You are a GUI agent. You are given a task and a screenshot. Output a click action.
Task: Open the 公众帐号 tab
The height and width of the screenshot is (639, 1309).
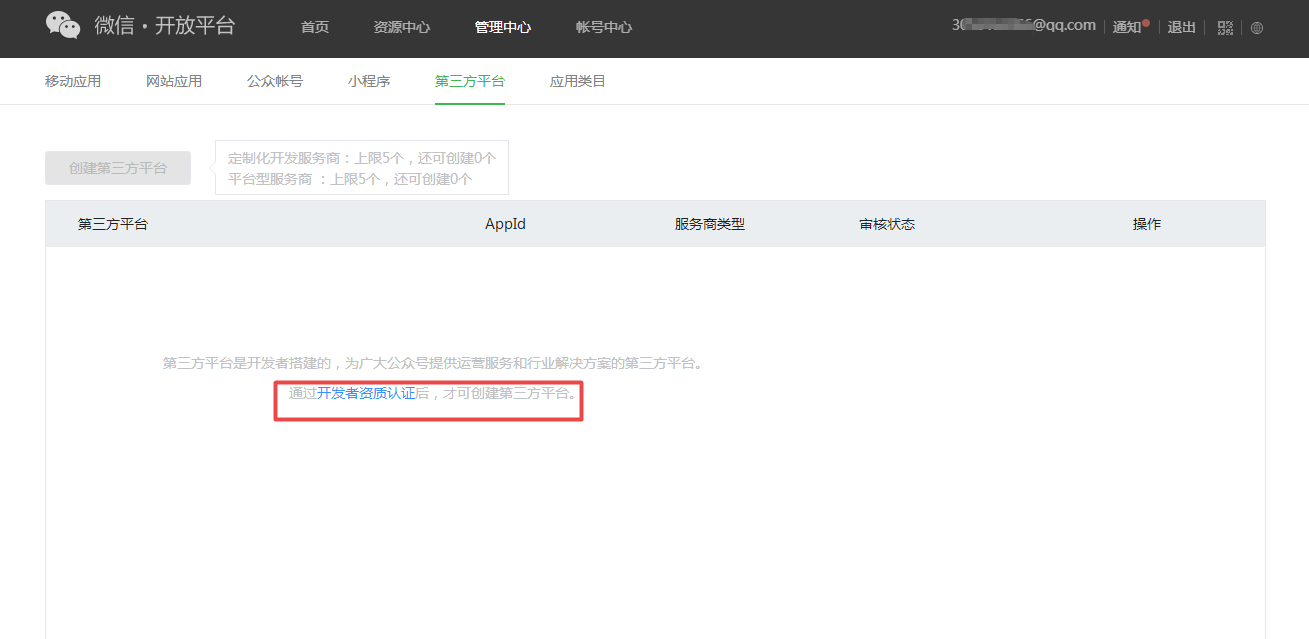pyautogui.click(x=275, y=81)
